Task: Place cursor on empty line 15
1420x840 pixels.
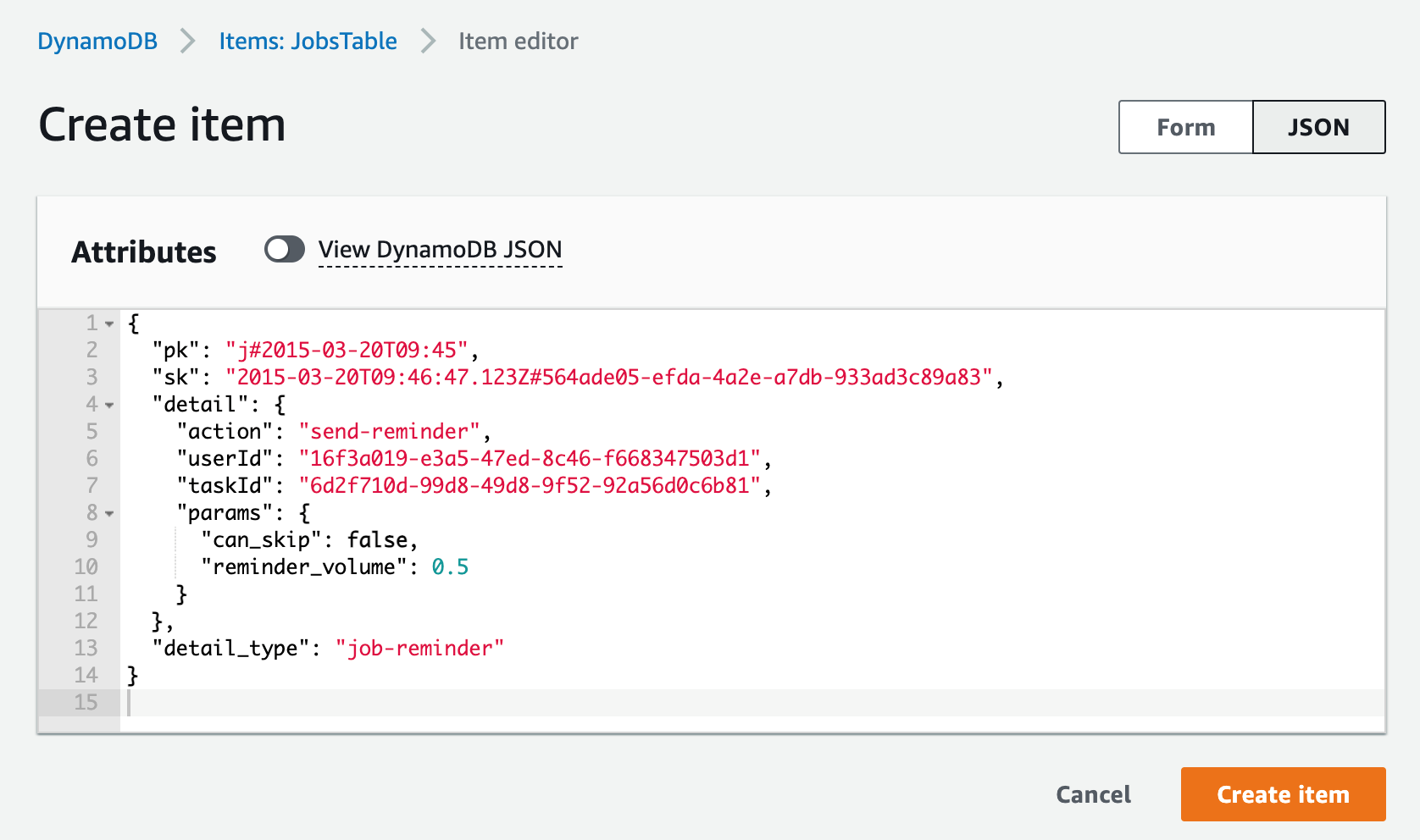Action: coord(254,702)
